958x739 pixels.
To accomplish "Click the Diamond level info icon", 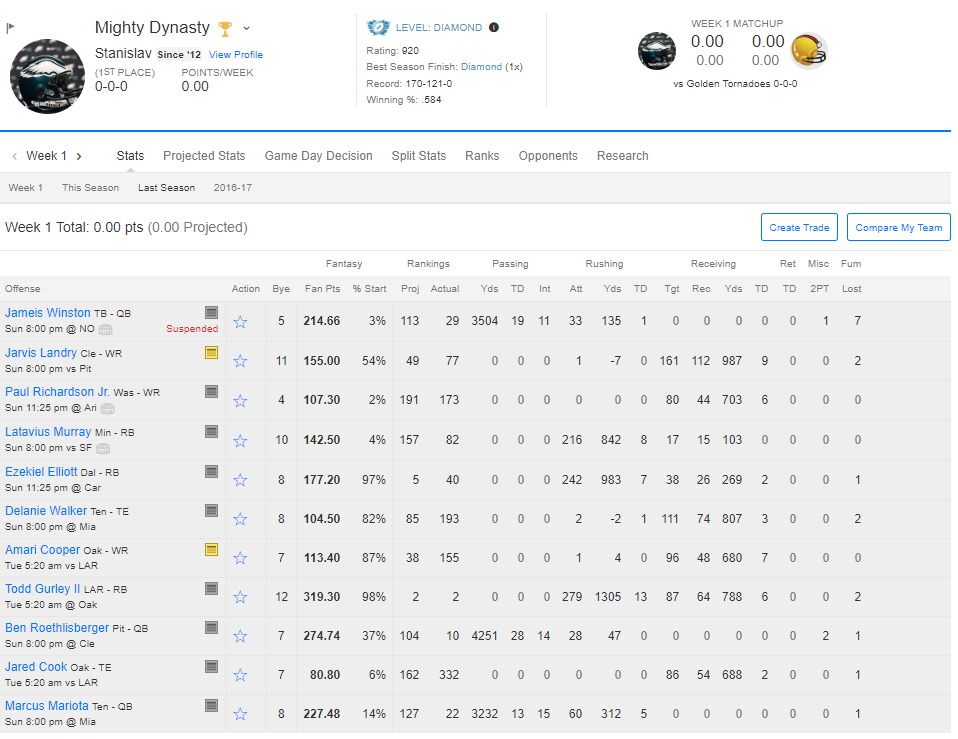I will click(494, 27).
